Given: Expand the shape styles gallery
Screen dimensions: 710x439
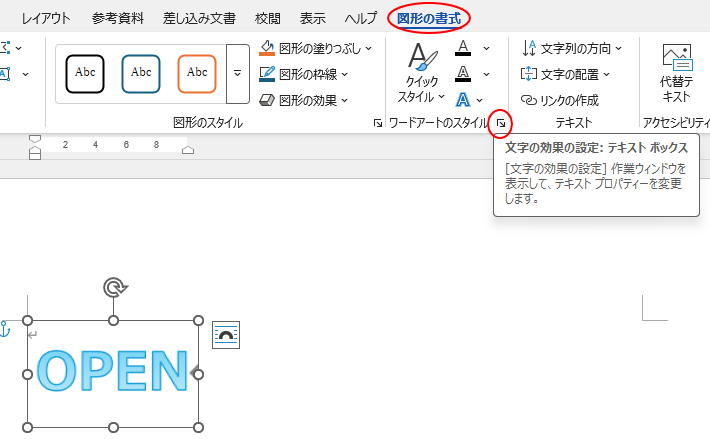Looking at the screenshot, I should coord(238,74).
